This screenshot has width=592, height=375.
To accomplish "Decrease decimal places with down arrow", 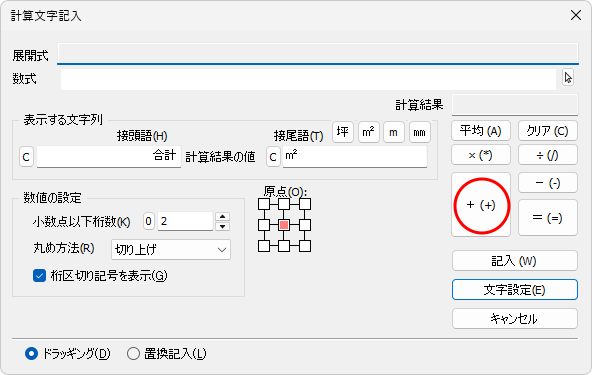I will [222, 226].
